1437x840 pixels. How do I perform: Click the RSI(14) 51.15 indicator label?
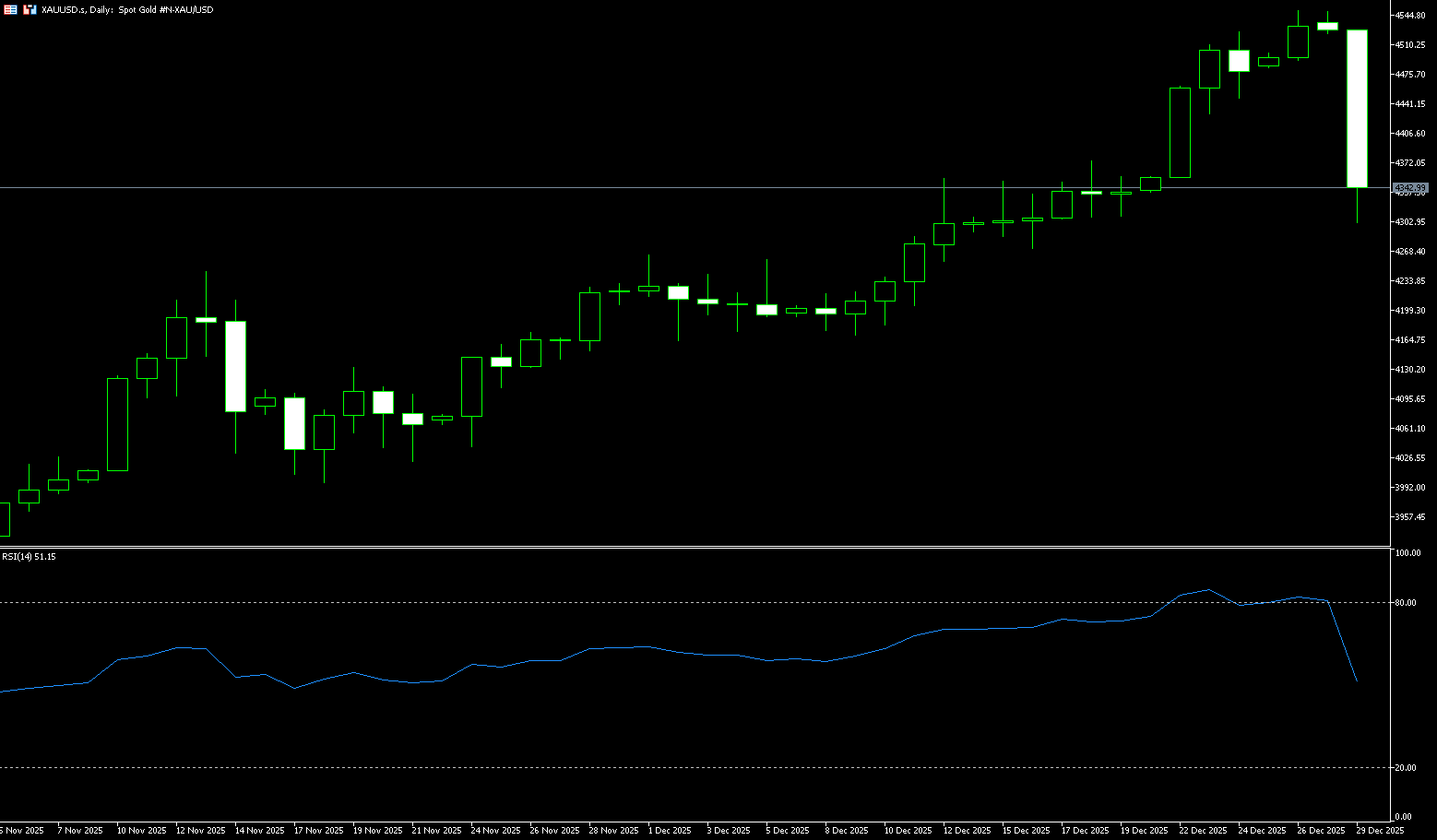[29, 557]
